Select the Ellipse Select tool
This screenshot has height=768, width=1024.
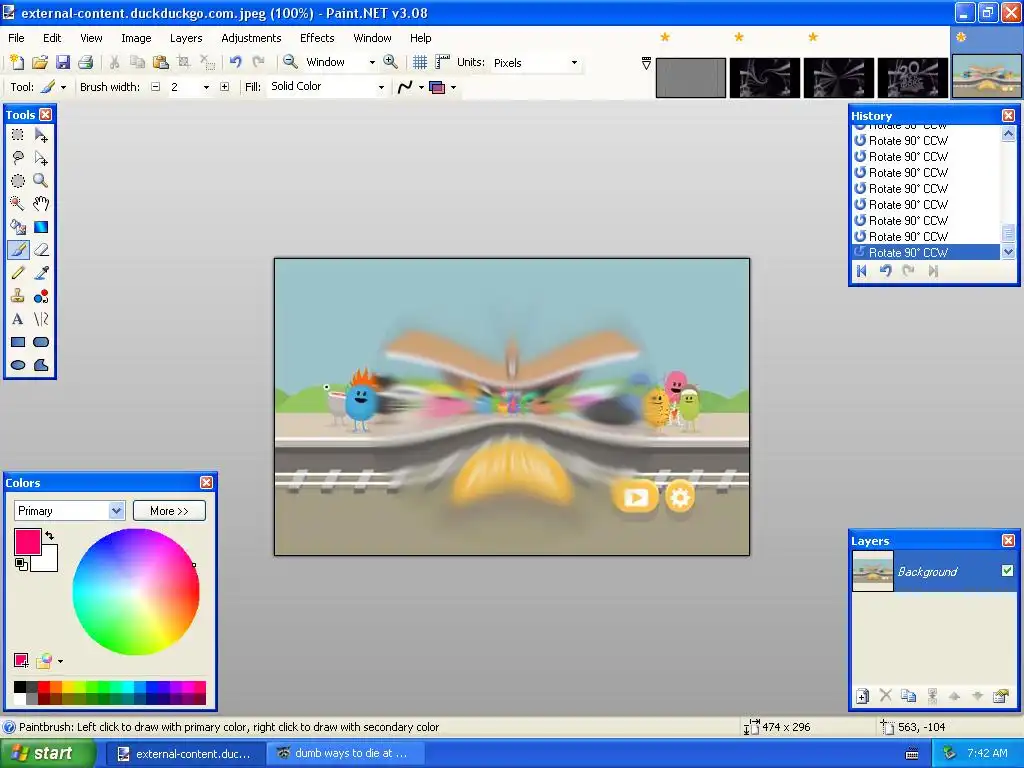pos(18,181)
